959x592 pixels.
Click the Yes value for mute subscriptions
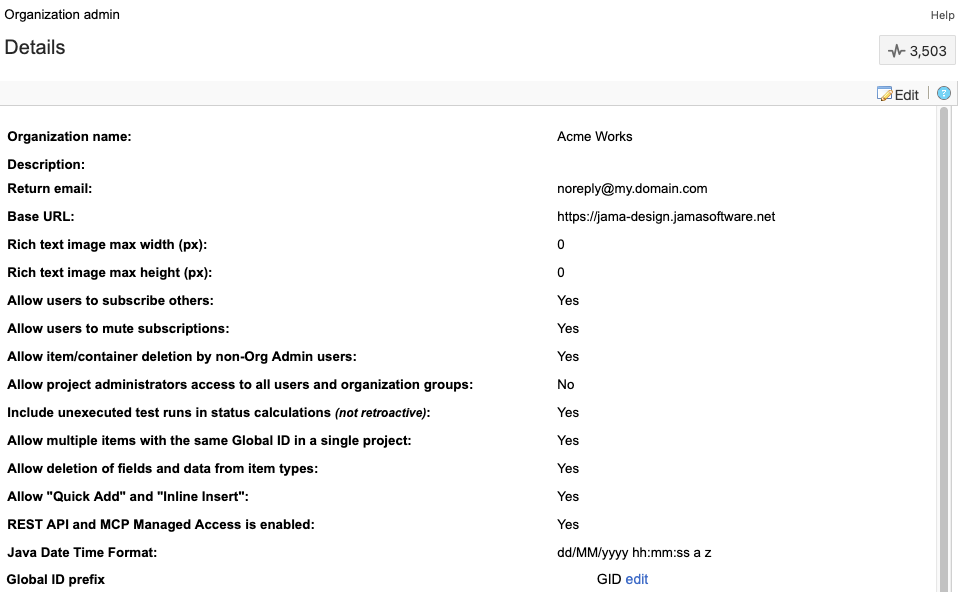[x=568, y=328]
